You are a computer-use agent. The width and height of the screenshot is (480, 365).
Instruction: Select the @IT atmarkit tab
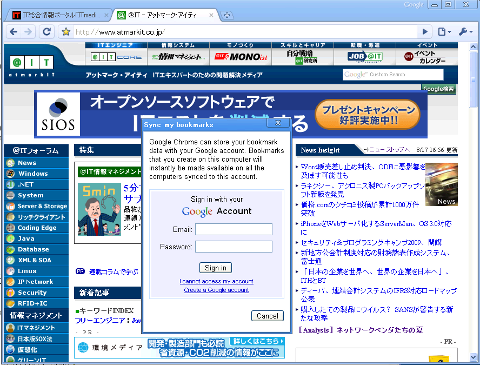click(x=162, y=15)
